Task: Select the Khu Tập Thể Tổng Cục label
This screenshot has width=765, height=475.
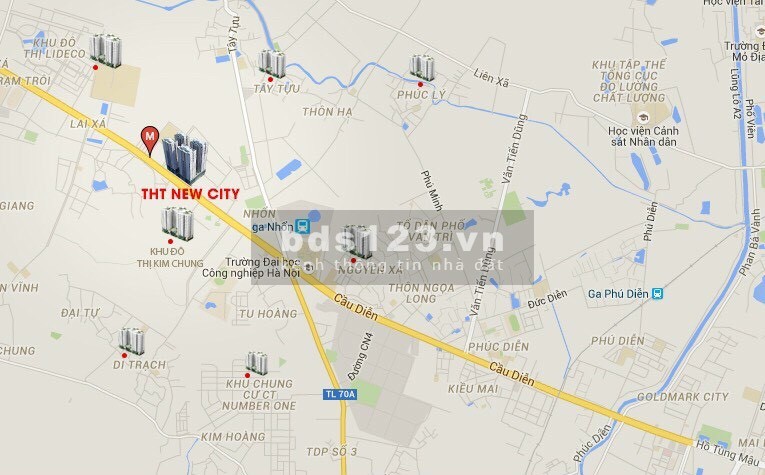Action: click(629, 70)
